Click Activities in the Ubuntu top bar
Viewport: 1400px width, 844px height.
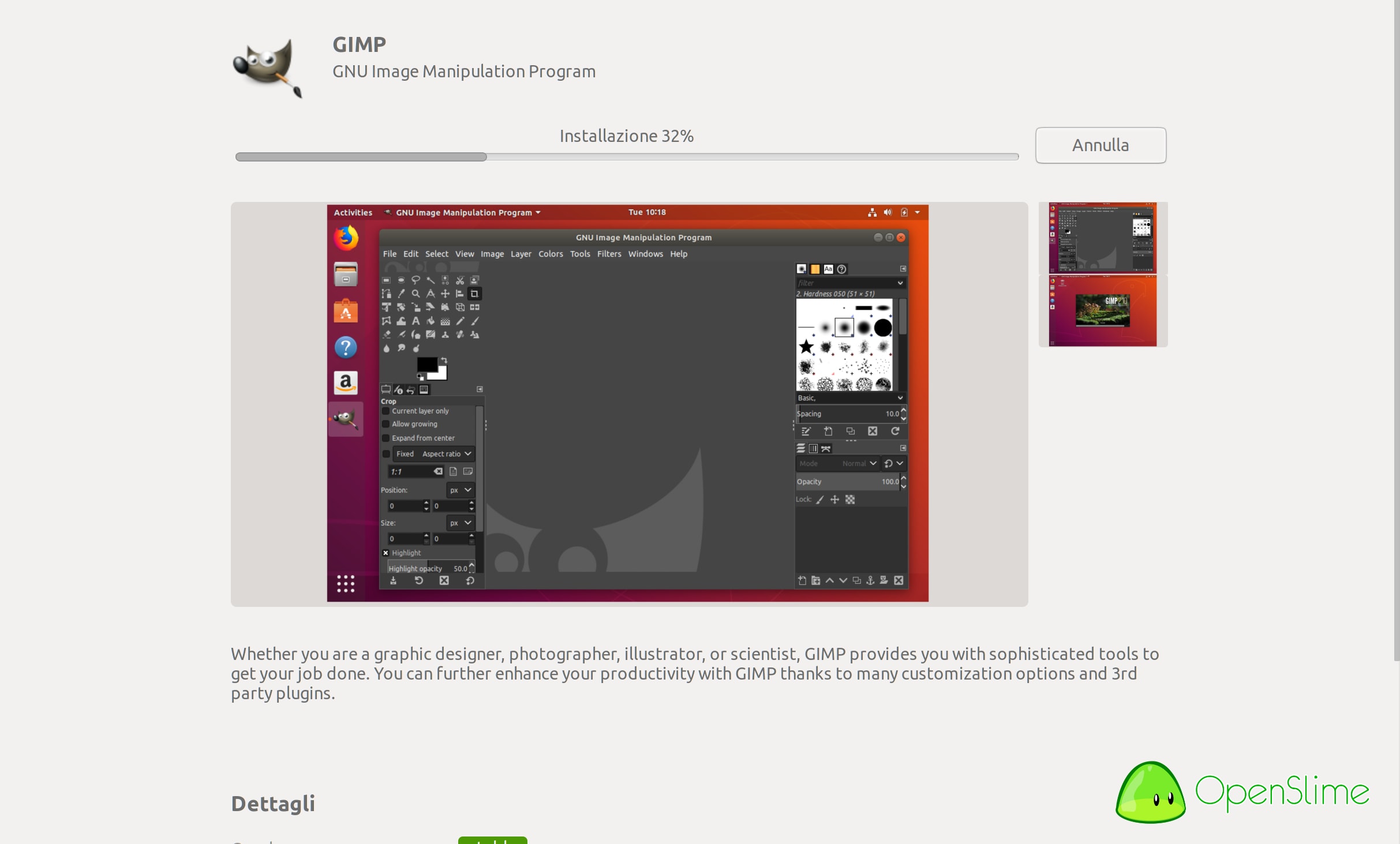coord(353,213)
